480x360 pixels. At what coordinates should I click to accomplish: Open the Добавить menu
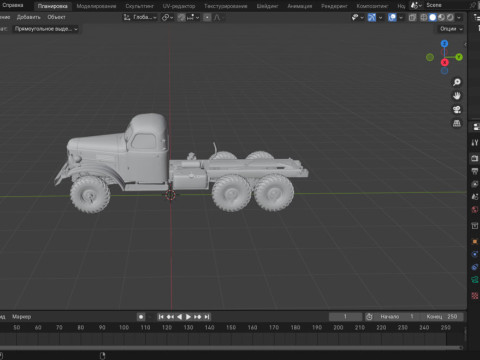pyautogui.click(x=28, y=17)
